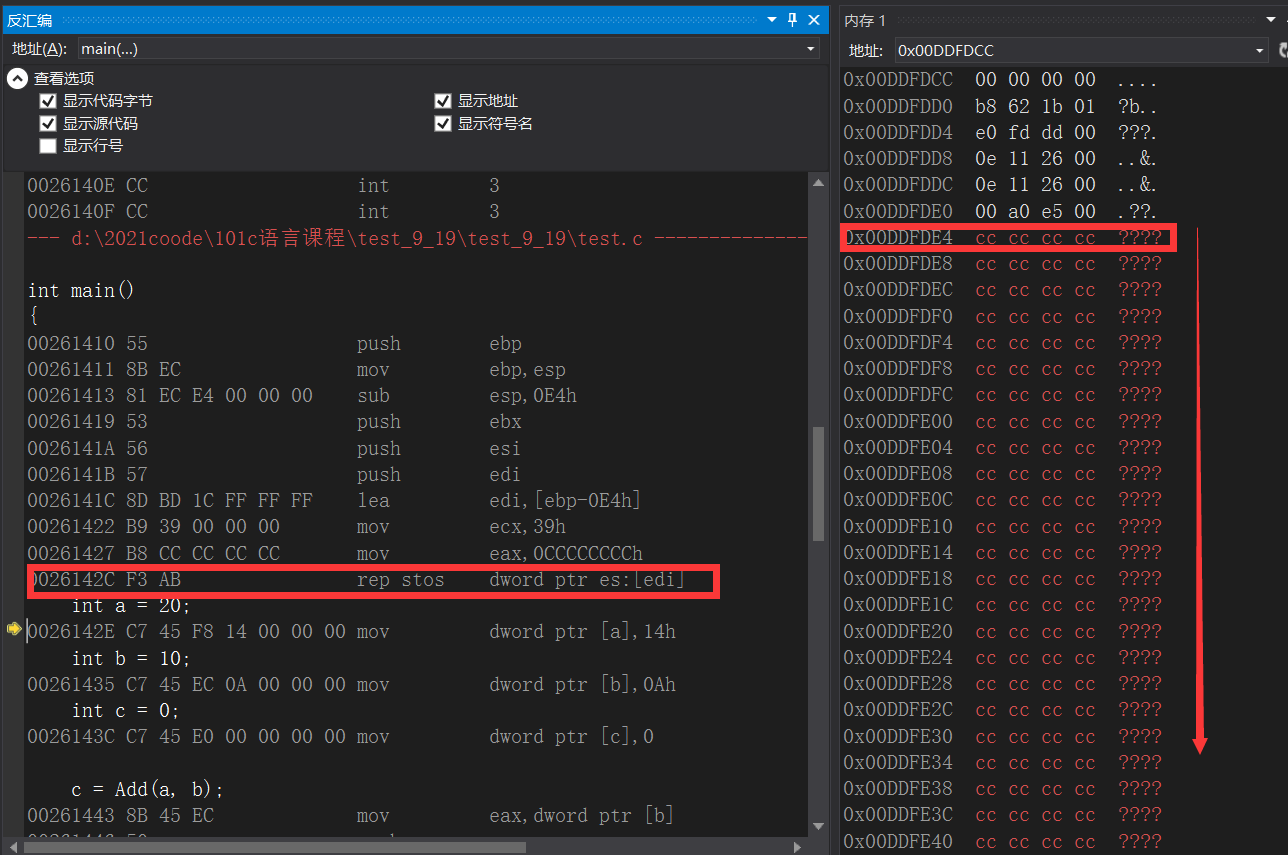Click the Memory 1 re-evaluate refresh icon

pos(1282,49)
